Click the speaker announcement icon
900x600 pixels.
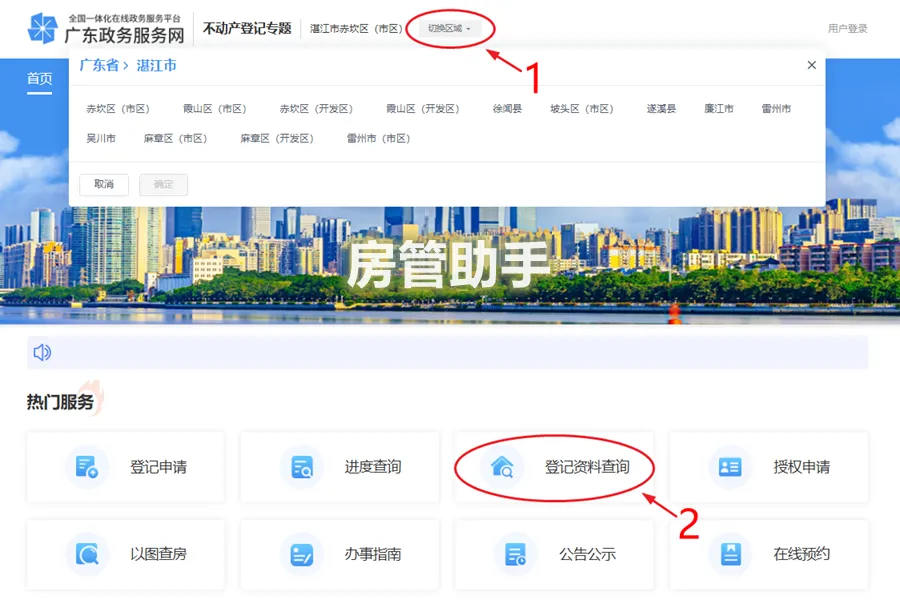click(42, 352)
